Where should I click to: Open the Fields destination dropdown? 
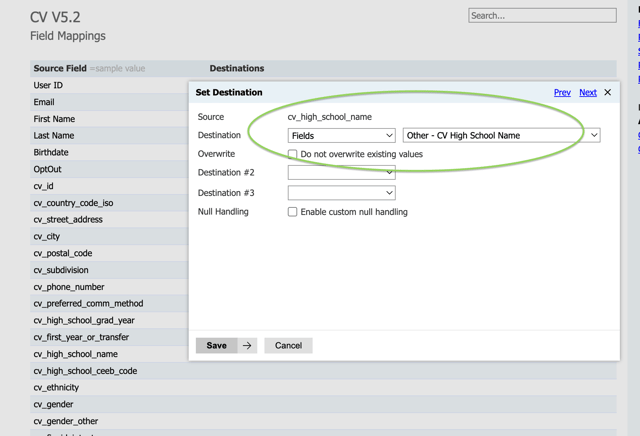341,136
